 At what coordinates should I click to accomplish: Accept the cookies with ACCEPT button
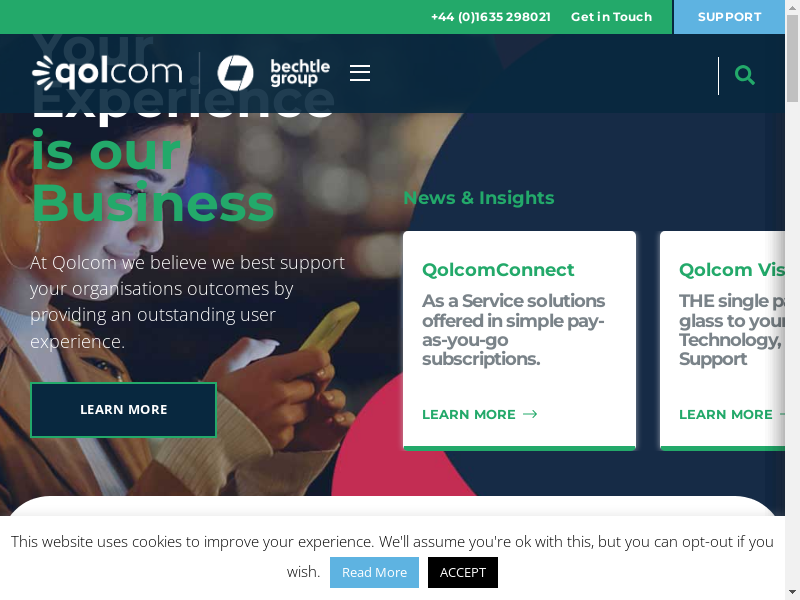pyautogui.click(x=463, y=572)
